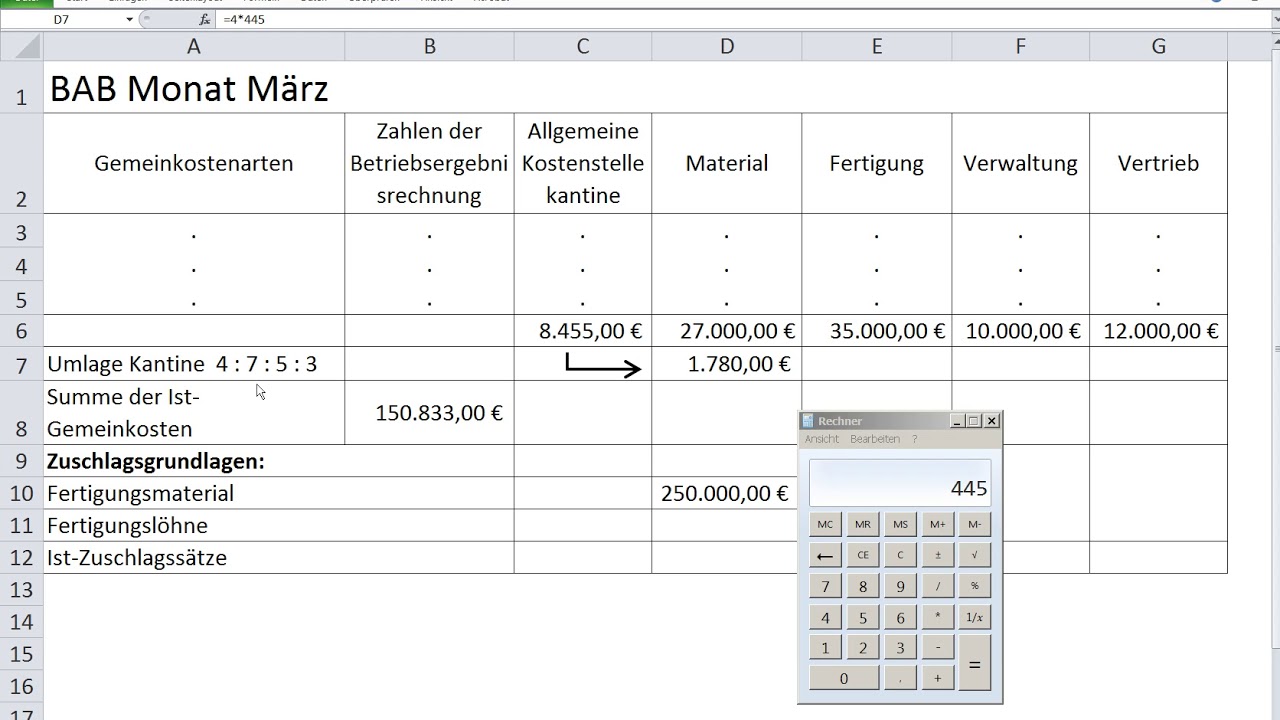Image resolution: width=1280 pixels, height=720 pixels.
Task: Click MS memory store in calculator
Action: tap(900, 524)
